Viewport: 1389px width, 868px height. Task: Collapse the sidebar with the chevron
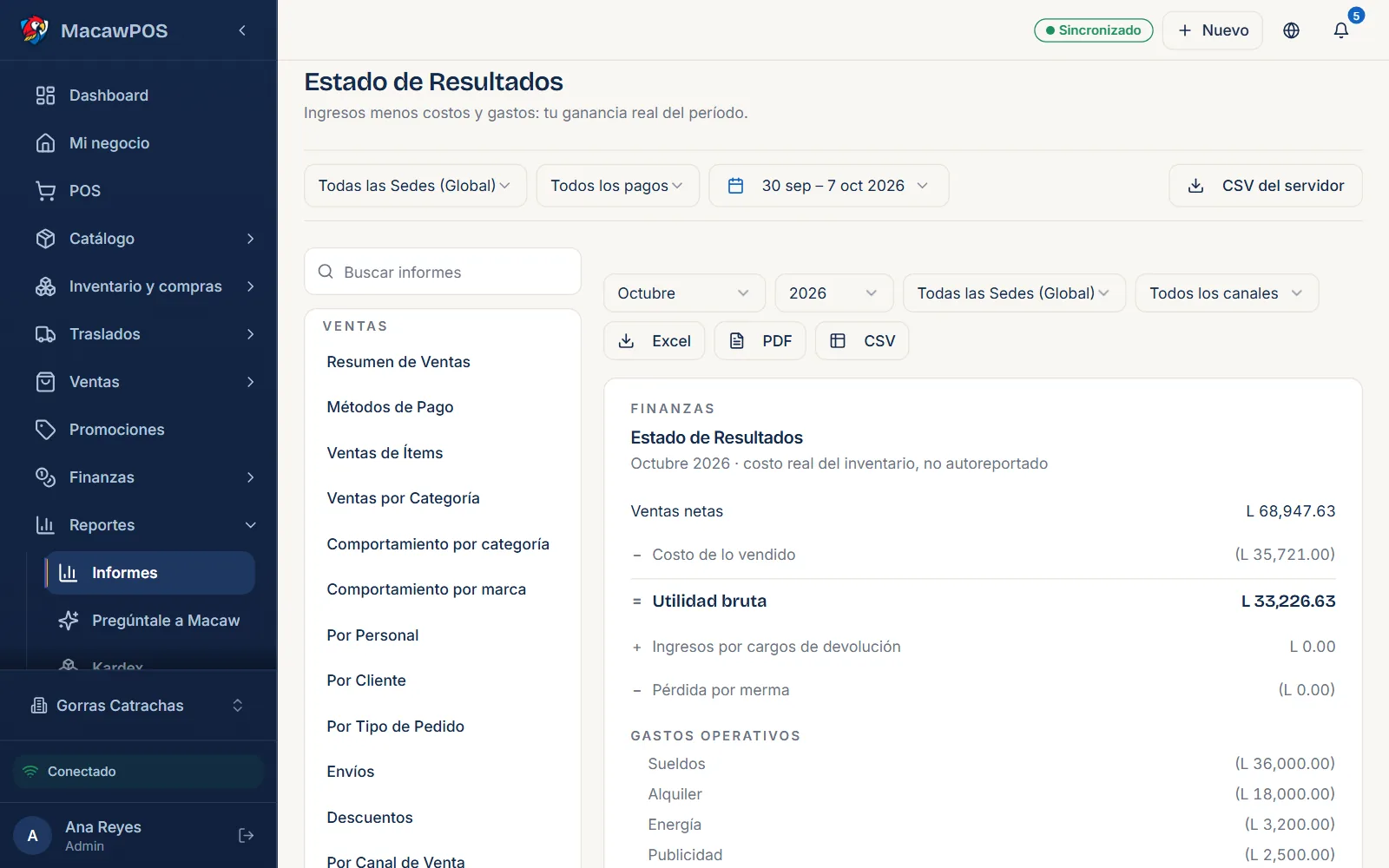(x=242, y=30)
